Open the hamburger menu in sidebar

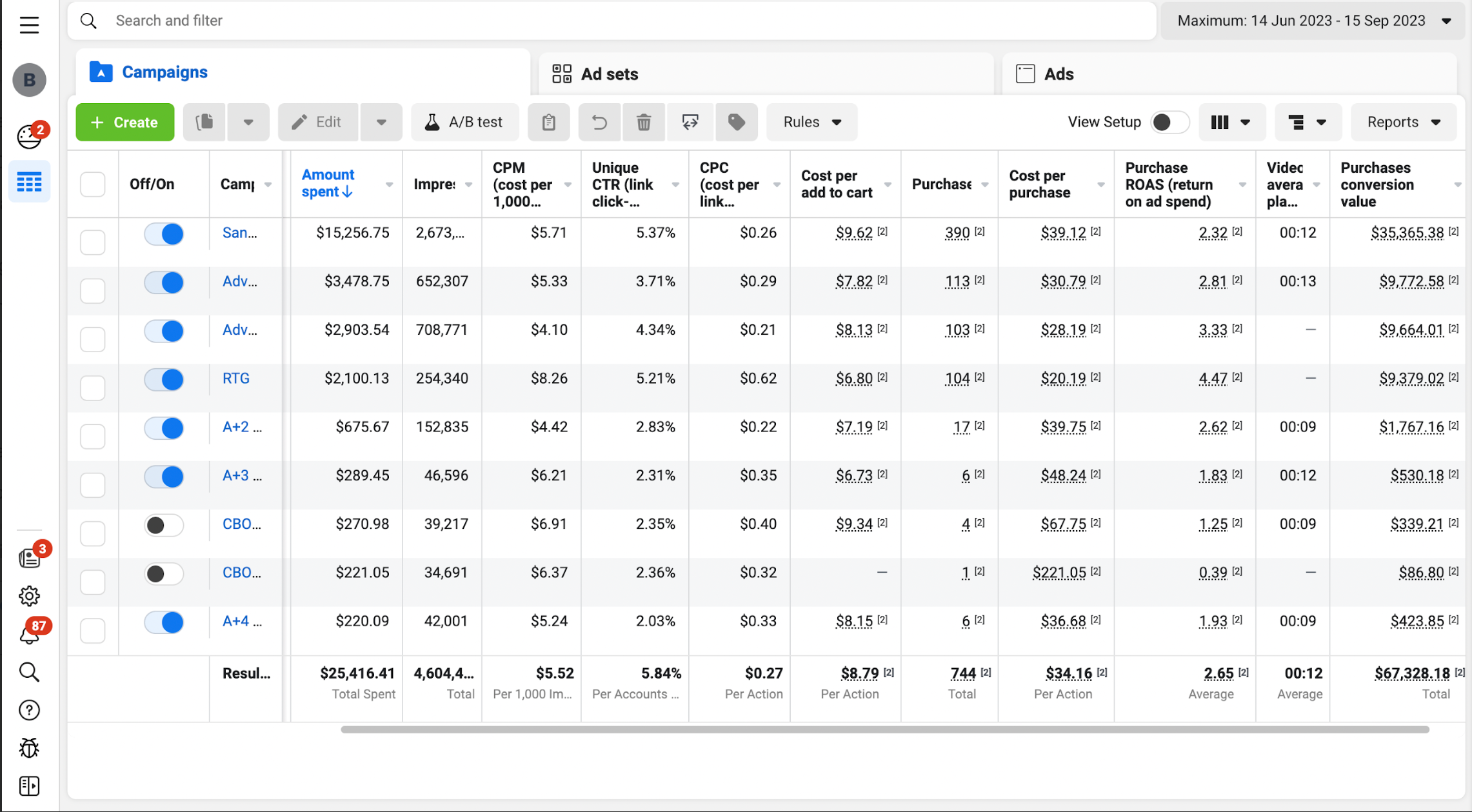point(29,25)
